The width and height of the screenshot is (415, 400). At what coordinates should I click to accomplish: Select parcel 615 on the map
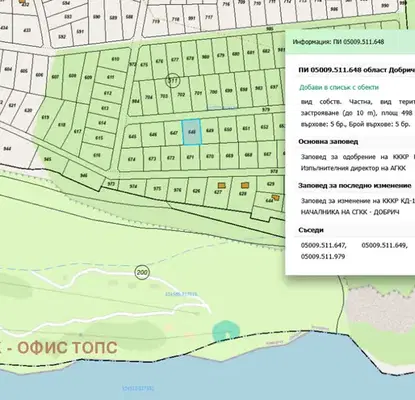(x=99, y=138)
